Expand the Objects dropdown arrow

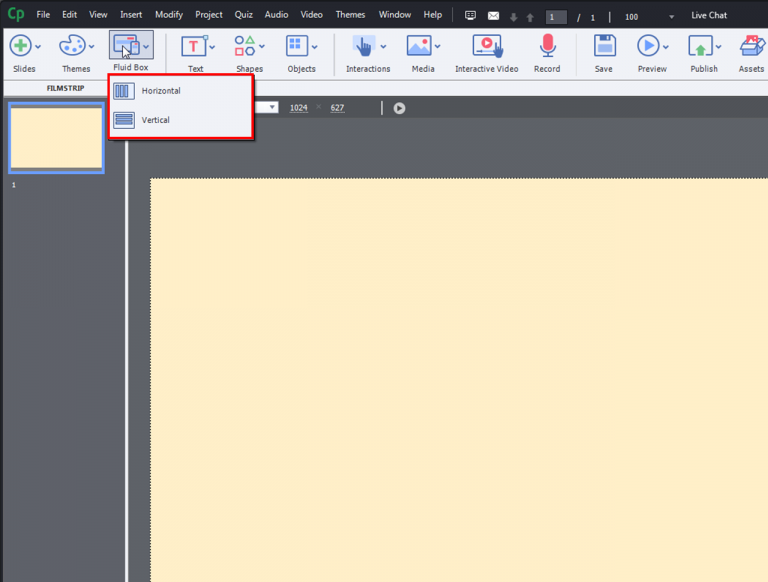click(x=314, y=47)
